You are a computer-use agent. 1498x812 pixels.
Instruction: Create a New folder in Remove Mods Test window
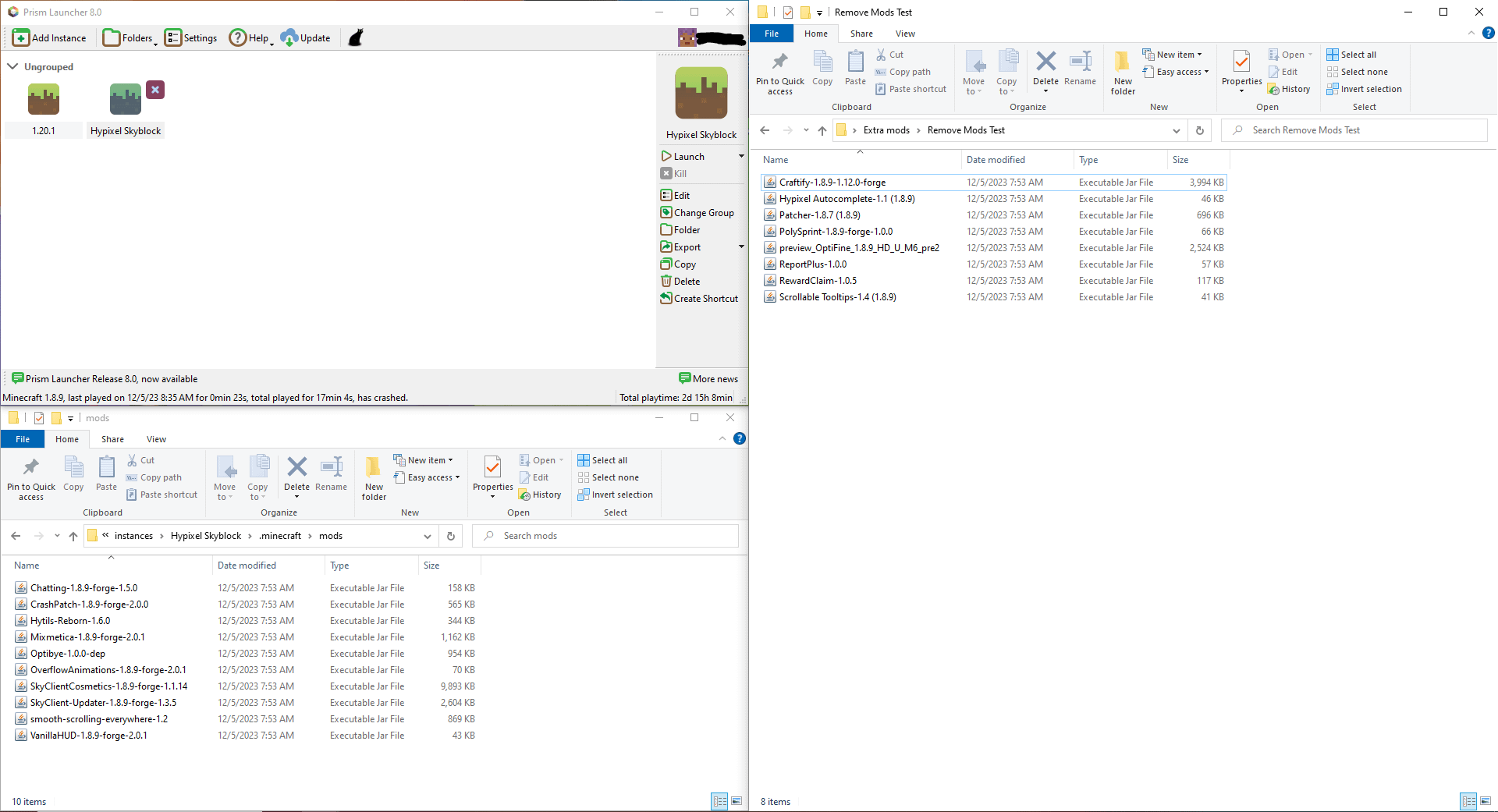point(1123,73)
